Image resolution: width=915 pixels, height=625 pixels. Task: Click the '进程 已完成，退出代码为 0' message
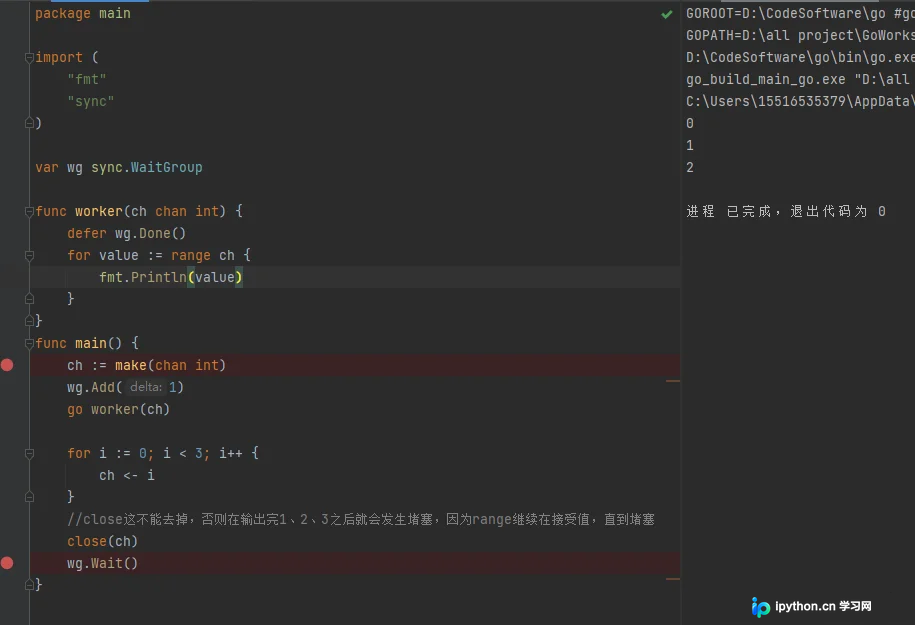pos(786,211)
